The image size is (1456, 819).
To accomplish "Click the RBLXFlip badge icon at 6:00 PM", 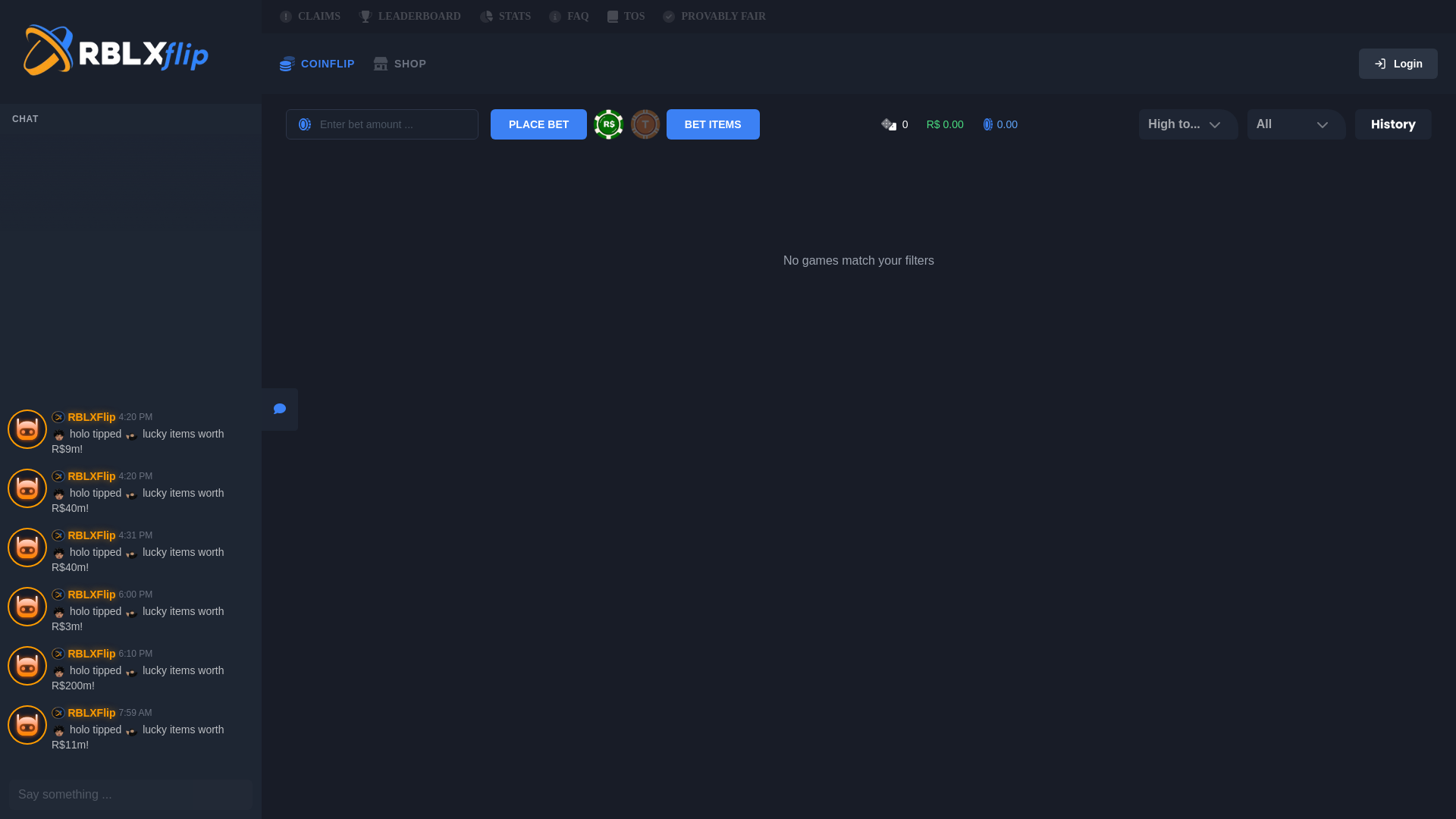I will click(x=58, y=595).
